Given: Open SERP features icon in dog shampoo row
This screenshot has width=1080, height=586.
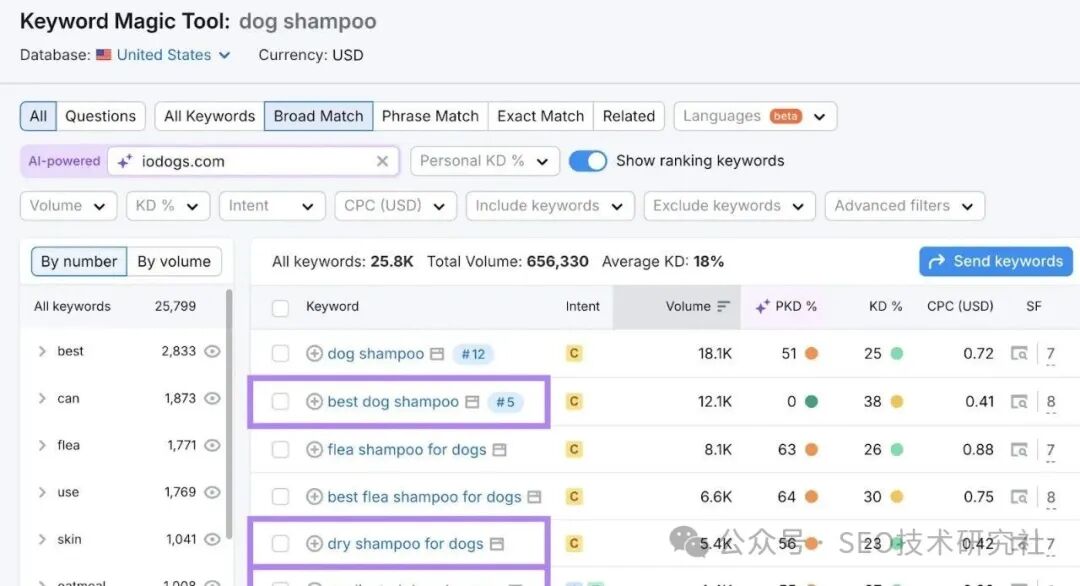Looking at the screenshot, I should tap(1019, 354).
